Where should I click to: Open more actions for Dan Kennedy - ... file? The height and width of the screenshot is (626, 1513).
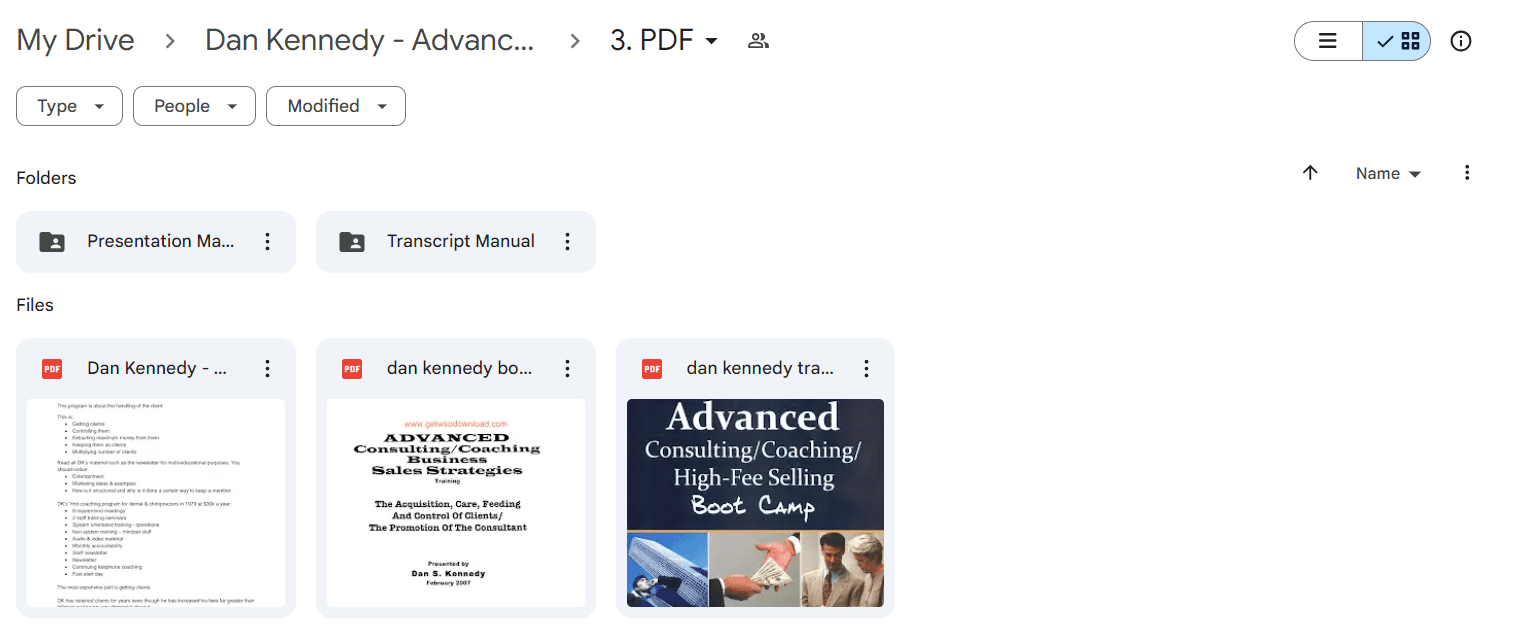267,368
